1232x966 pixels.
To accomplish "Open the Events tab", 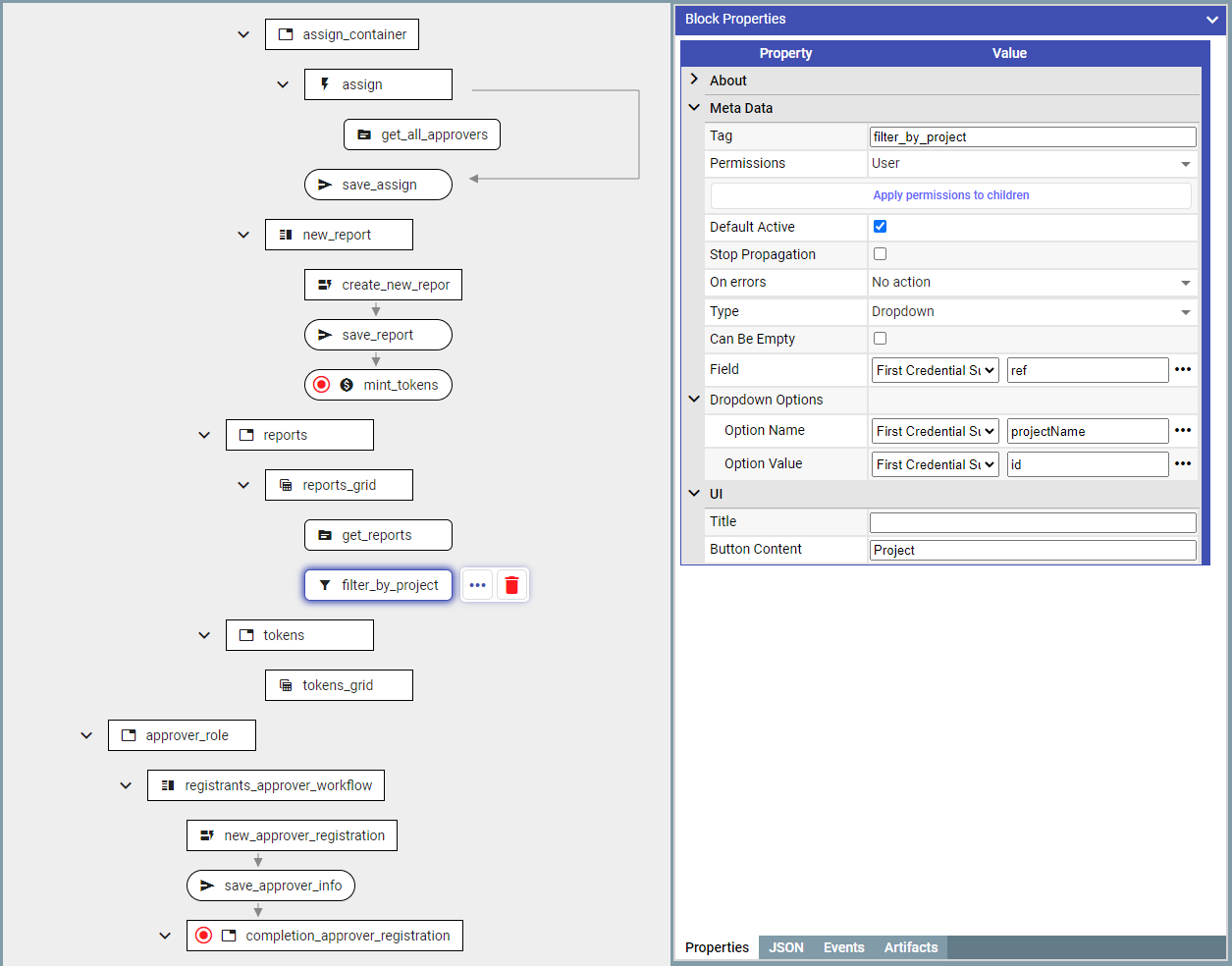I will (x=843, y=947).
